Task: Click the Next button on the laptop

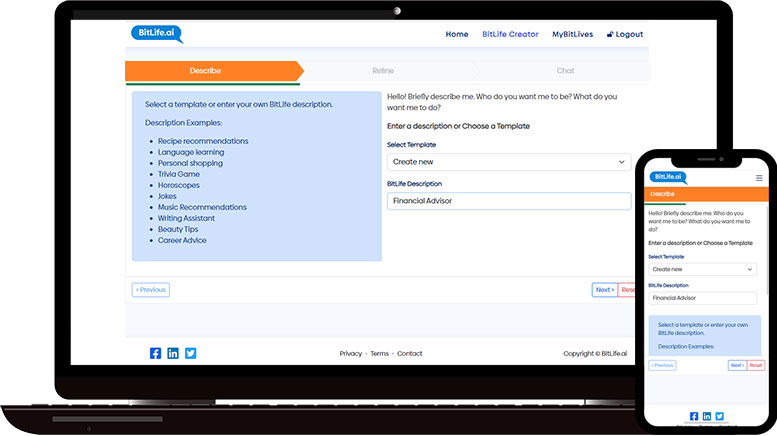Action: (605, 290)
